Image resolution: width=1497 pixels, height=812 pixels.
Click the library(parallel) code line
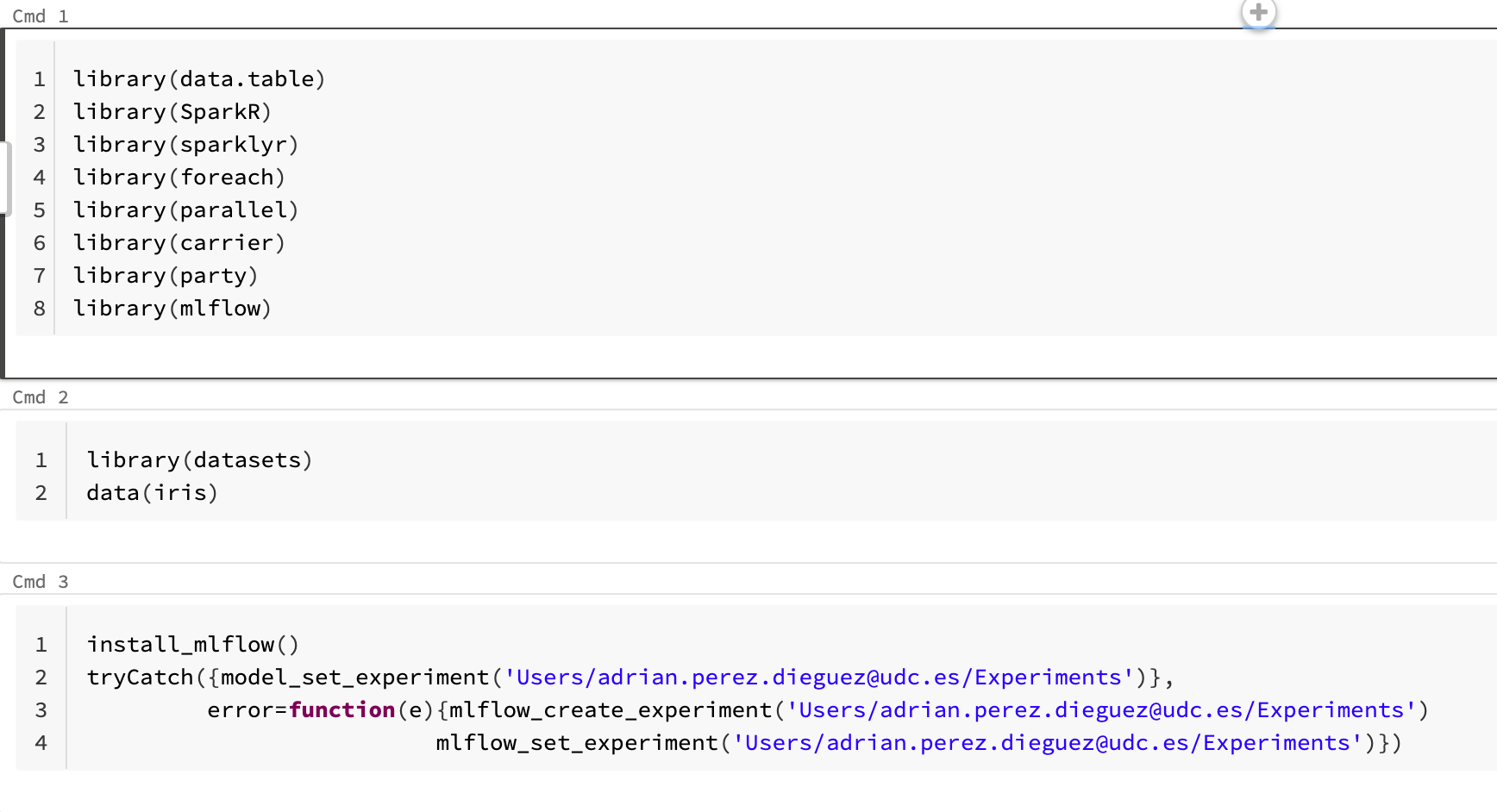185,210
